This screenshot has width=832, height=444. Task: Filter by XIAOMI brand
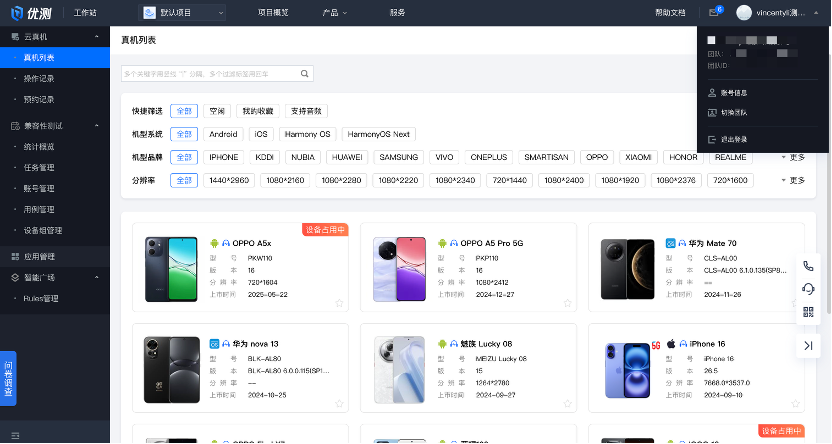638,158
